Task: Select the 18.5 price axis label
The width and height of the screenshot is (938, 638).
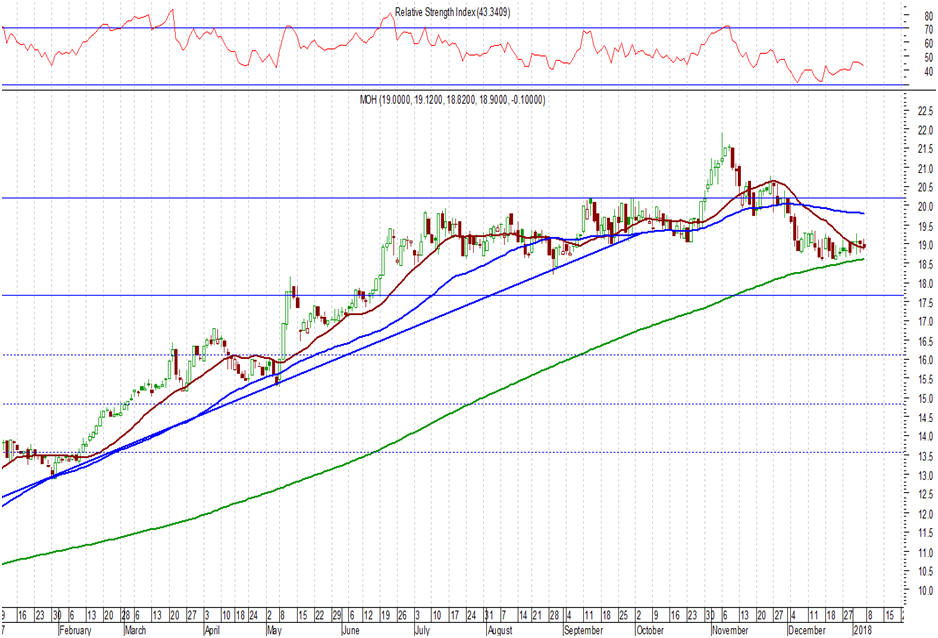Action: click(925, 264)
